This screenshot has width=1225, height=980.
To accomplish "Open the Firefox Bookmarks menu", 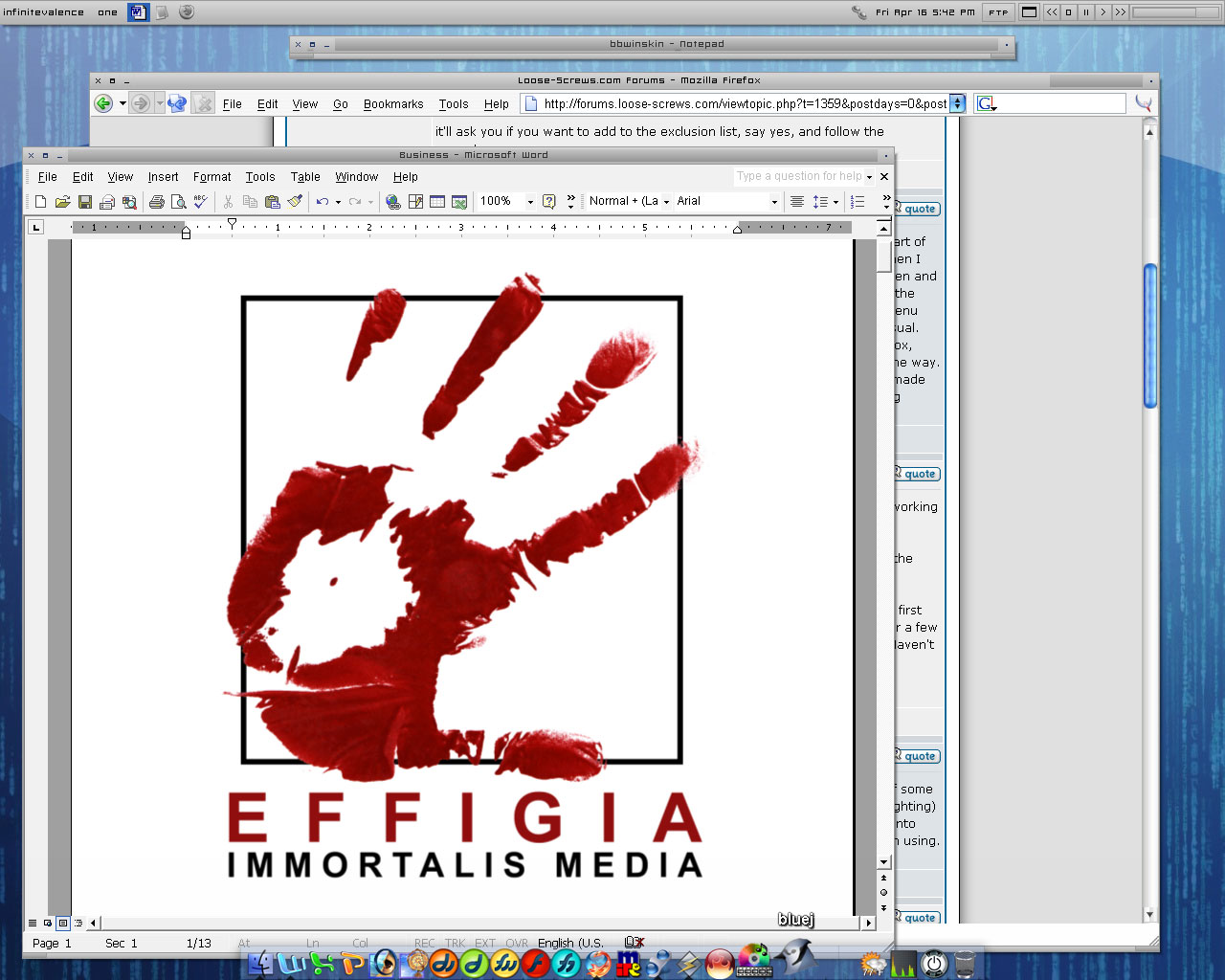I will (x=393, y=104).
